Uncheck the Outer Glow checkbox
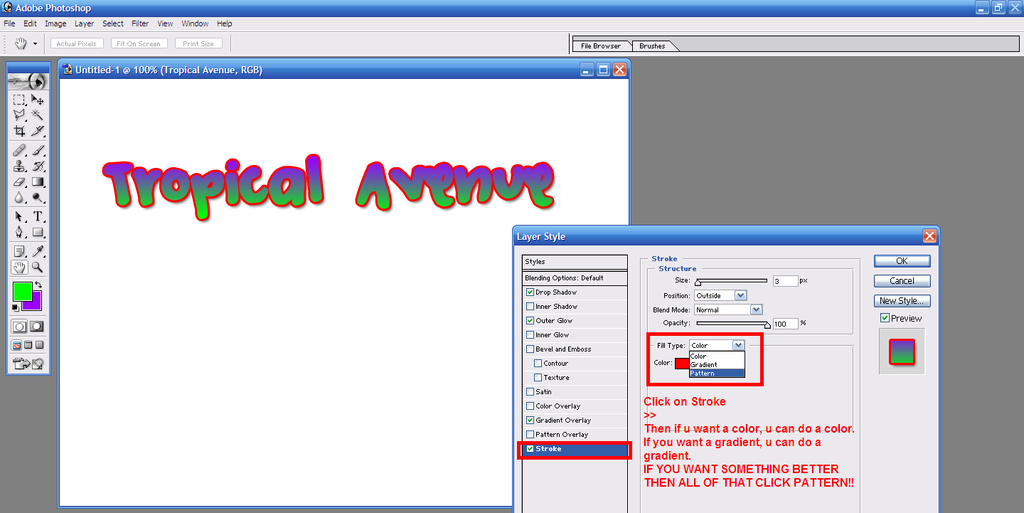 530,320
